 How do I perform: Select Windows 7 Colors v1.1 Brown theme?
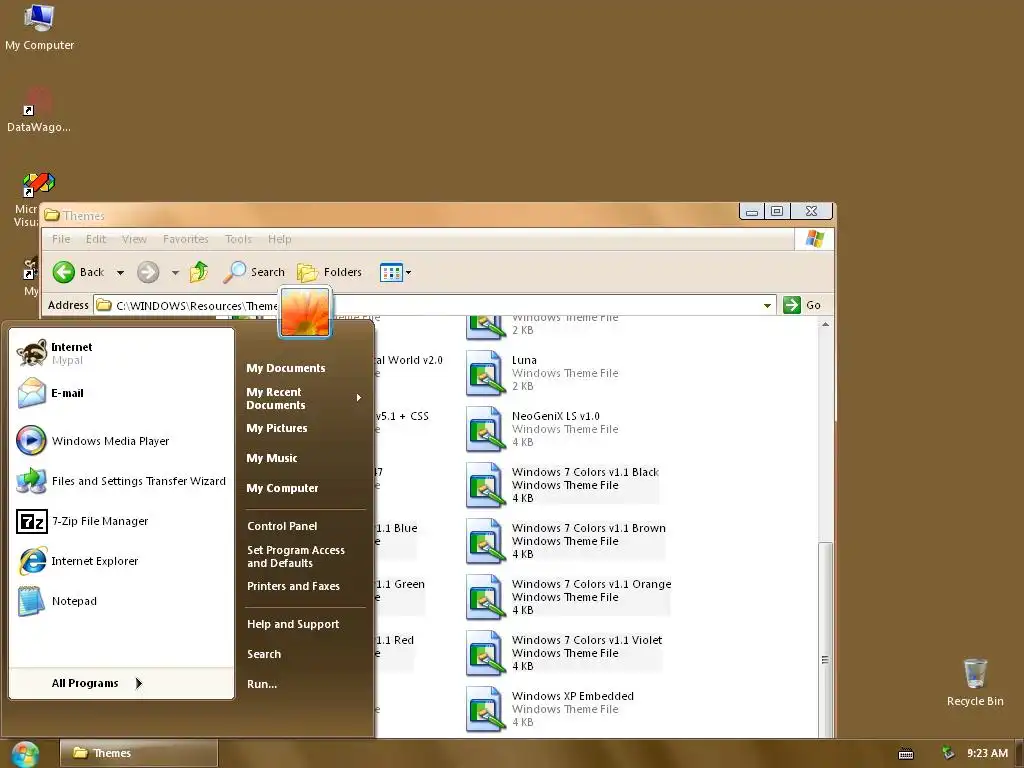pyautogui.click(x=566, y=541)
